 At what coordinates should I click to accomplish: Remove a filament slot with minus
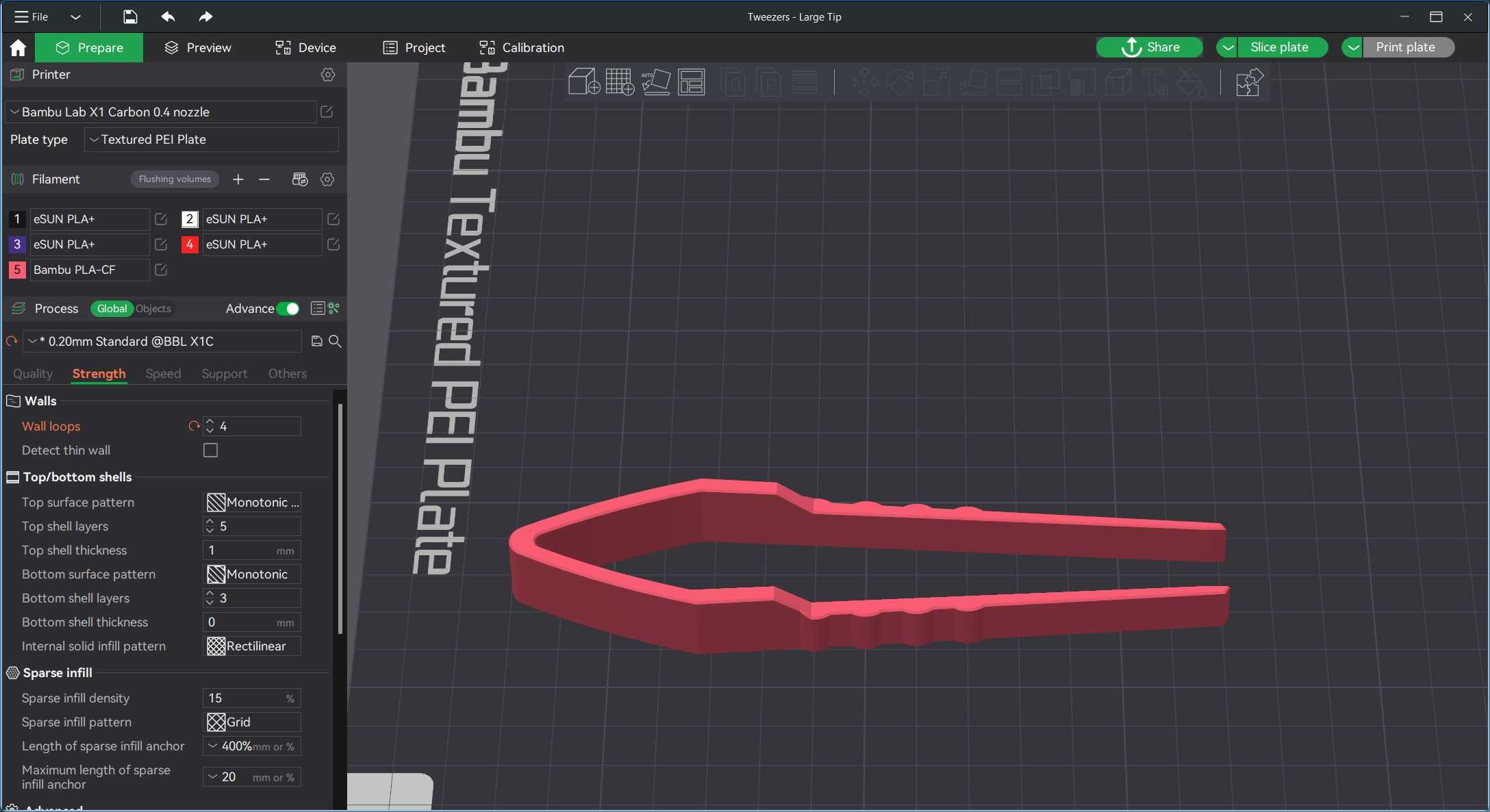tap(264, 179)
